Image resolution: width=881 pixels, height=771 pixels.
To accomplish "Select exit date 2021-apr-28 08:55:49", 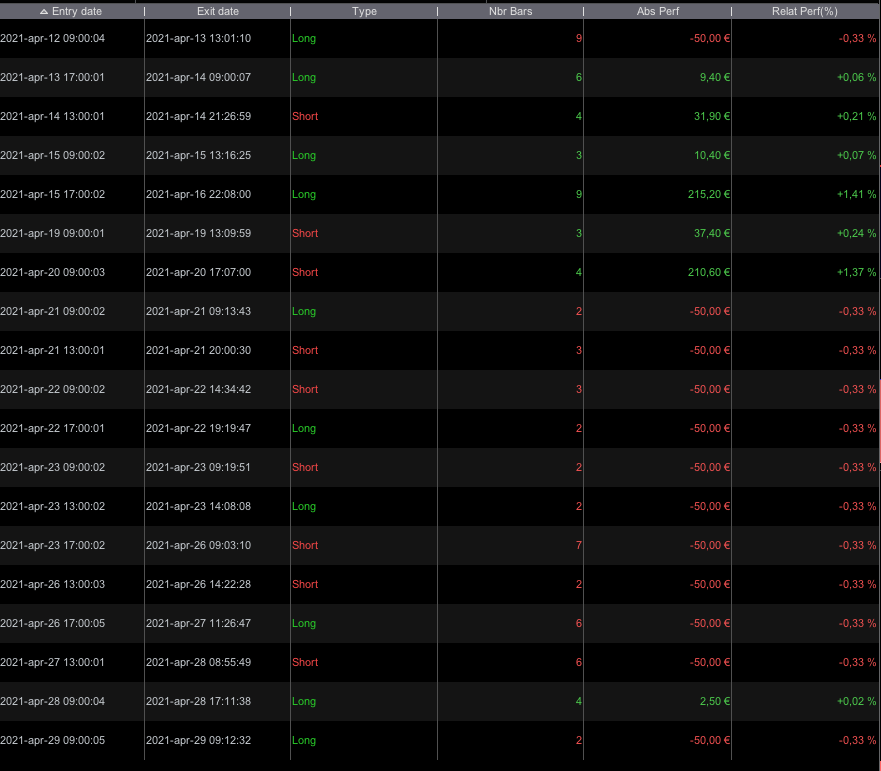I will 198,663.
